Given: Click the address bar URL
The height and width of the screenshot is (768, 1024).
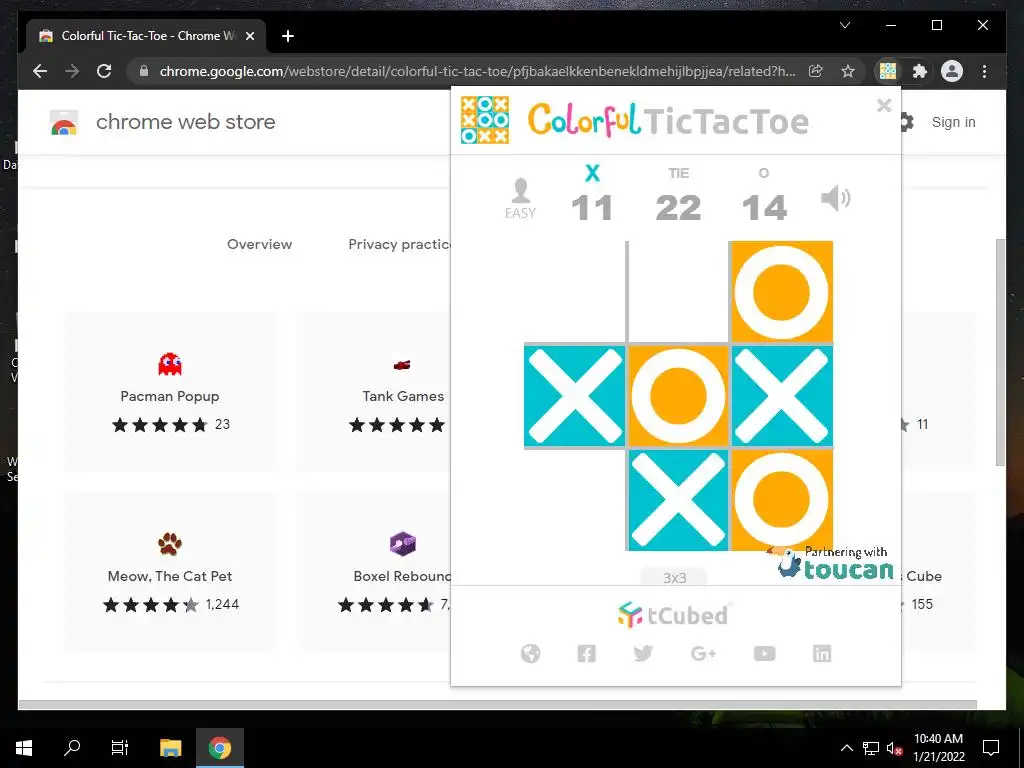Looking at the screenshot, I should tap(477, 71).
